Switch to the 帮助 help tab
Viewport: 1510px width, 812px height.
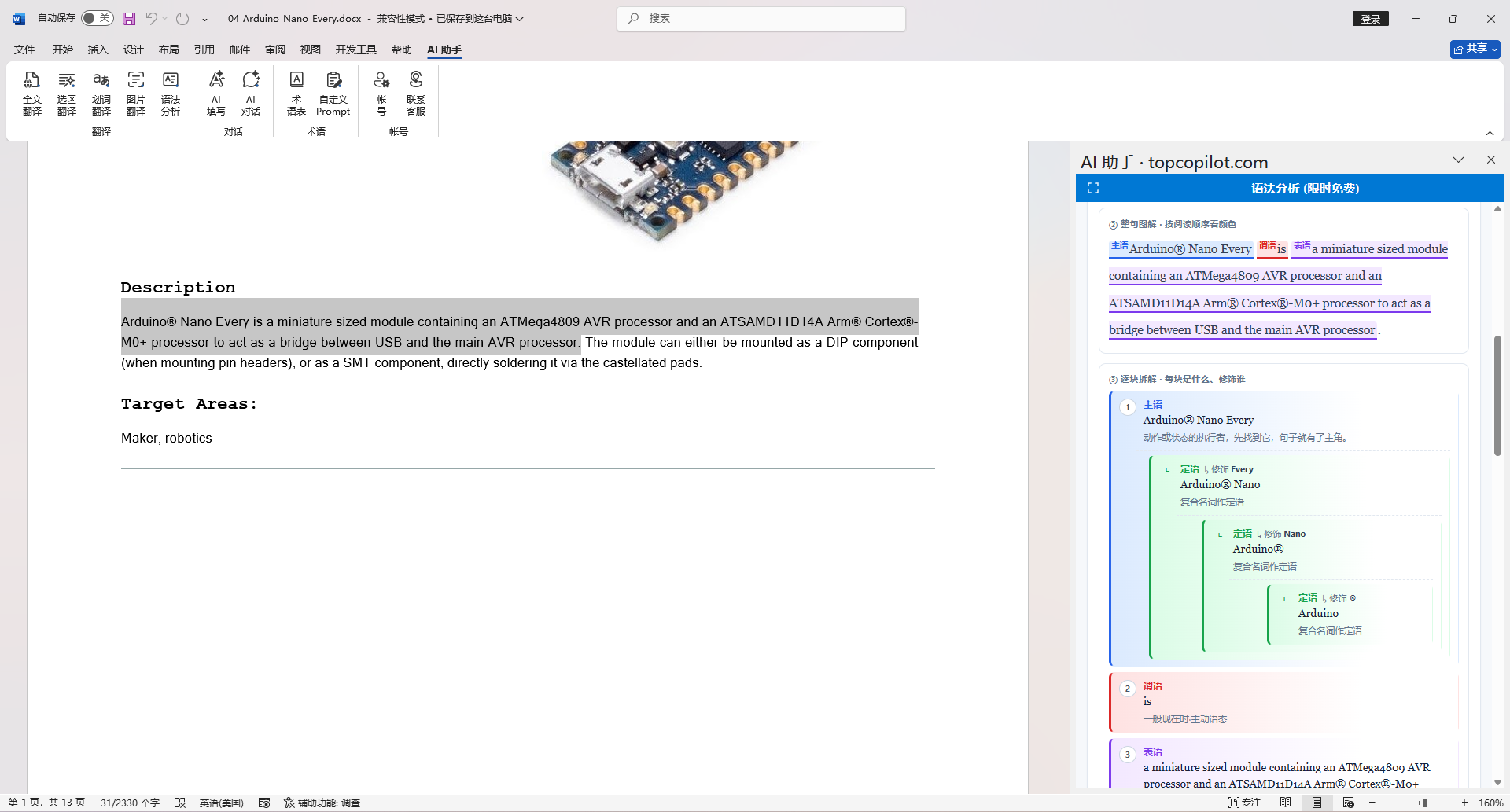(x=402, y=50)
